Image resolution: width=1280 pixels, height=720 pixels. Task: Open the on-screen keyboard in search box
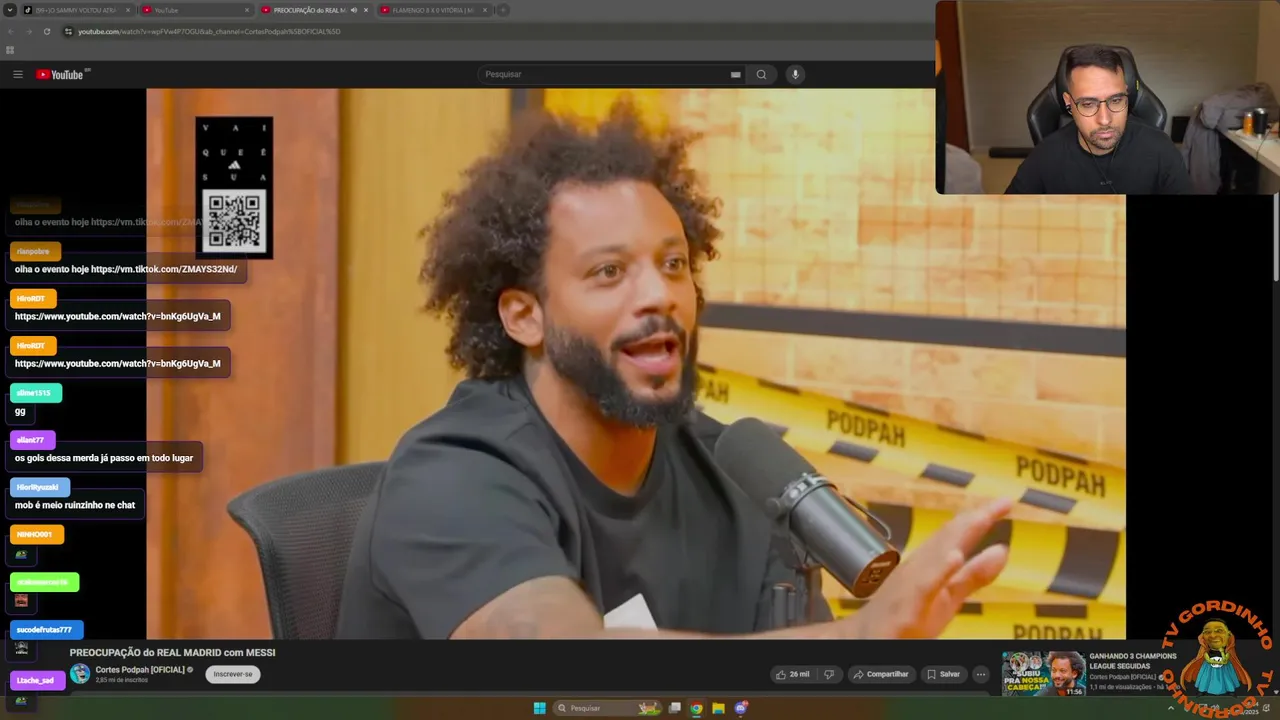(735, 74)
